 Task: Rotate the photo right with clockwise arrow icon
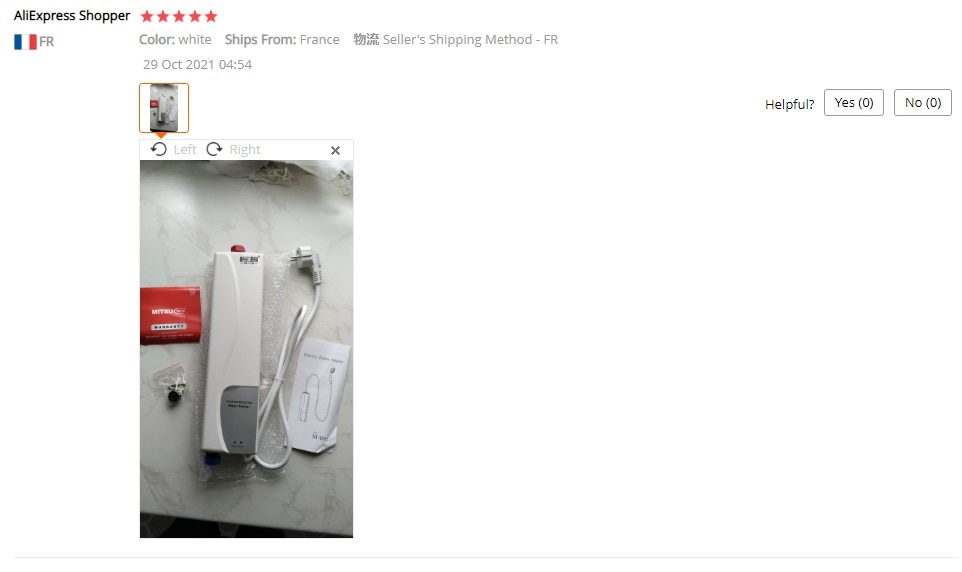(214, 149)
